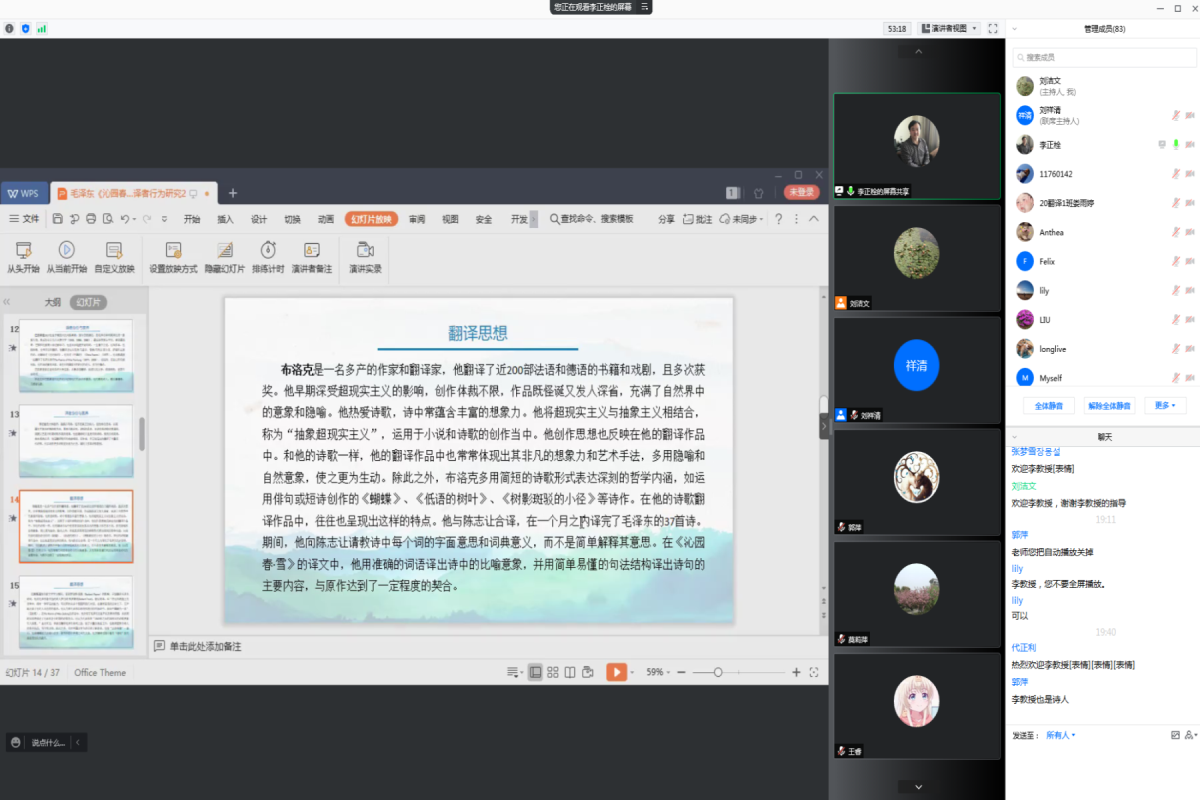This screenshot has width=1200, height=800.
Task: Click the 全体静音 mute all button
Action: tap(1048, 405)
